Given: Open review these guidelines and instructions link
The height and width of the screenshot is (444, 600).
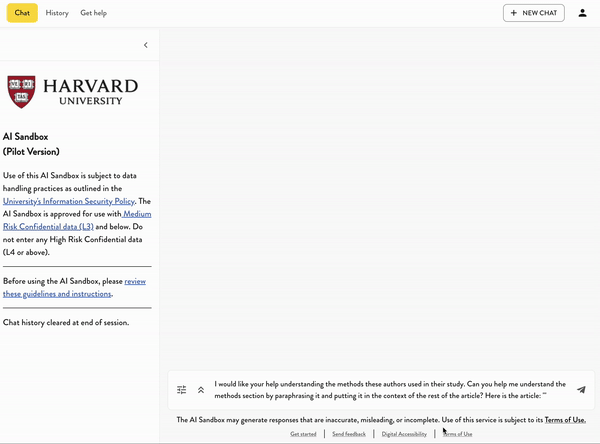Looking at the screenshot, I should [x=74, y=287].
